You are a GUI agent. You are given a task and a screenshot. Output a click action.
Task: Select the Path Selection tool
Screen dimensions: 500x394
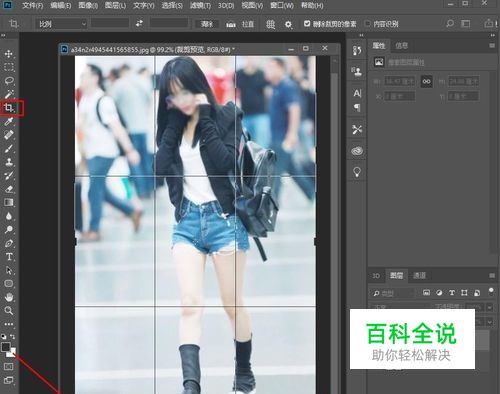coord(9,270)
